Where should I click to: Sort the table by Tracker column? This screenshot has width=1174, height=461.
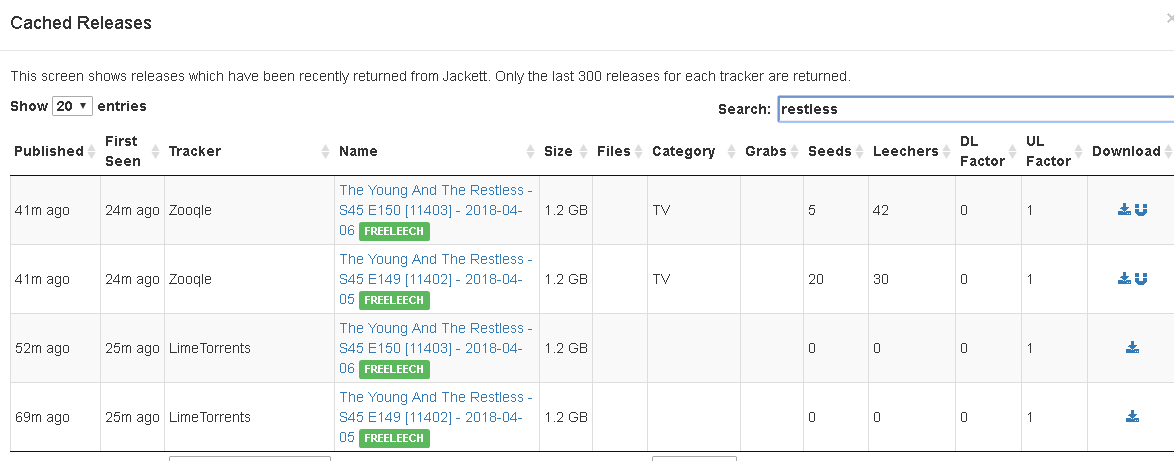[194, 151]
